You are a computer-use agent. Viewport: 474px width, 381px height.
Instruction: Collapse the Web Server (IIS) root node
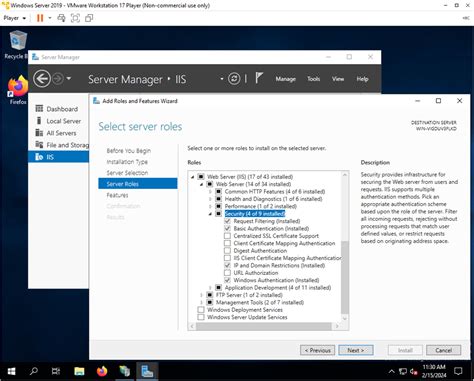(x=192, y=177)
